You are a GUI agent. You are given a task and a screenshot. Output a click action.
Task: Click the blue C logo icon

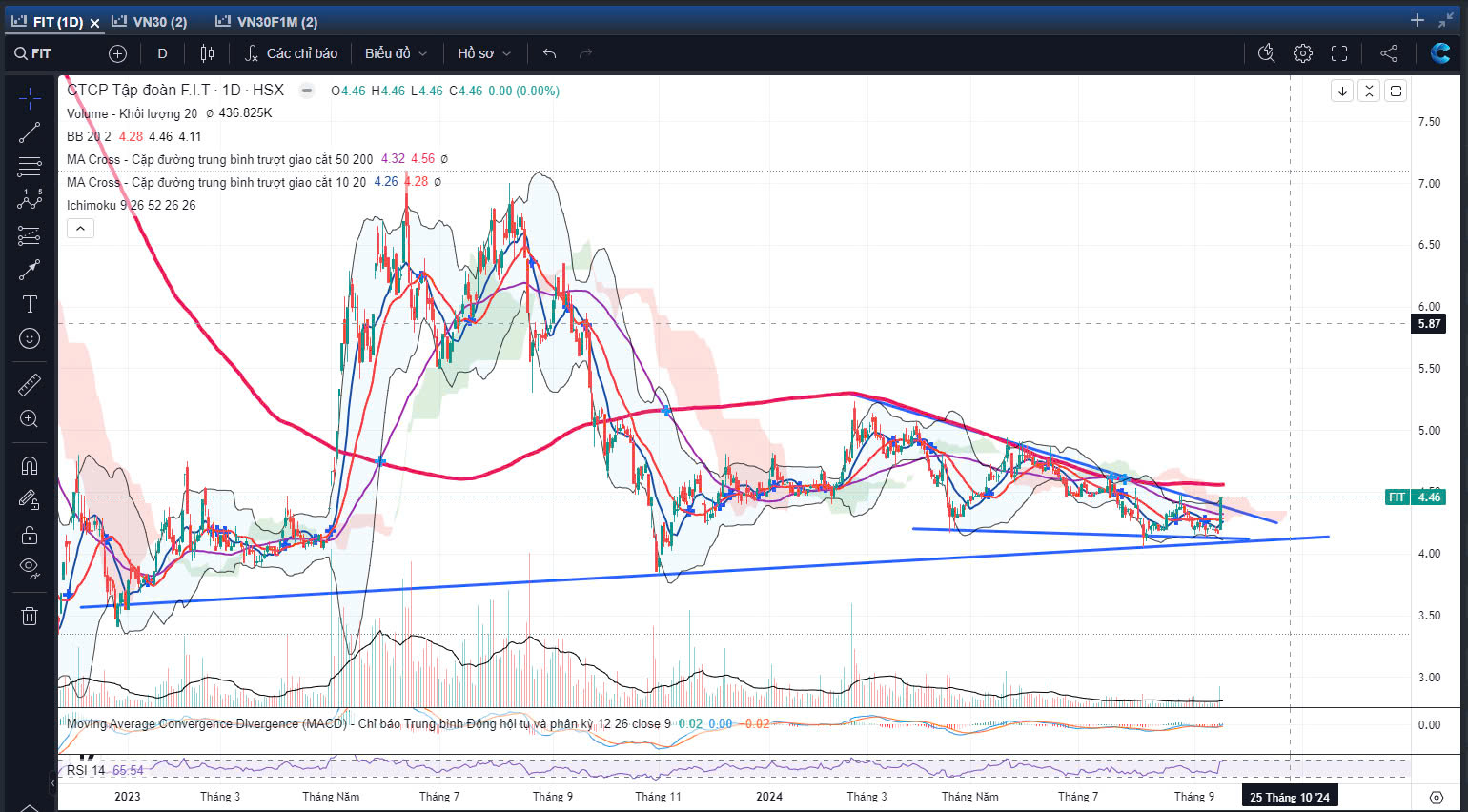(1441, 53)
